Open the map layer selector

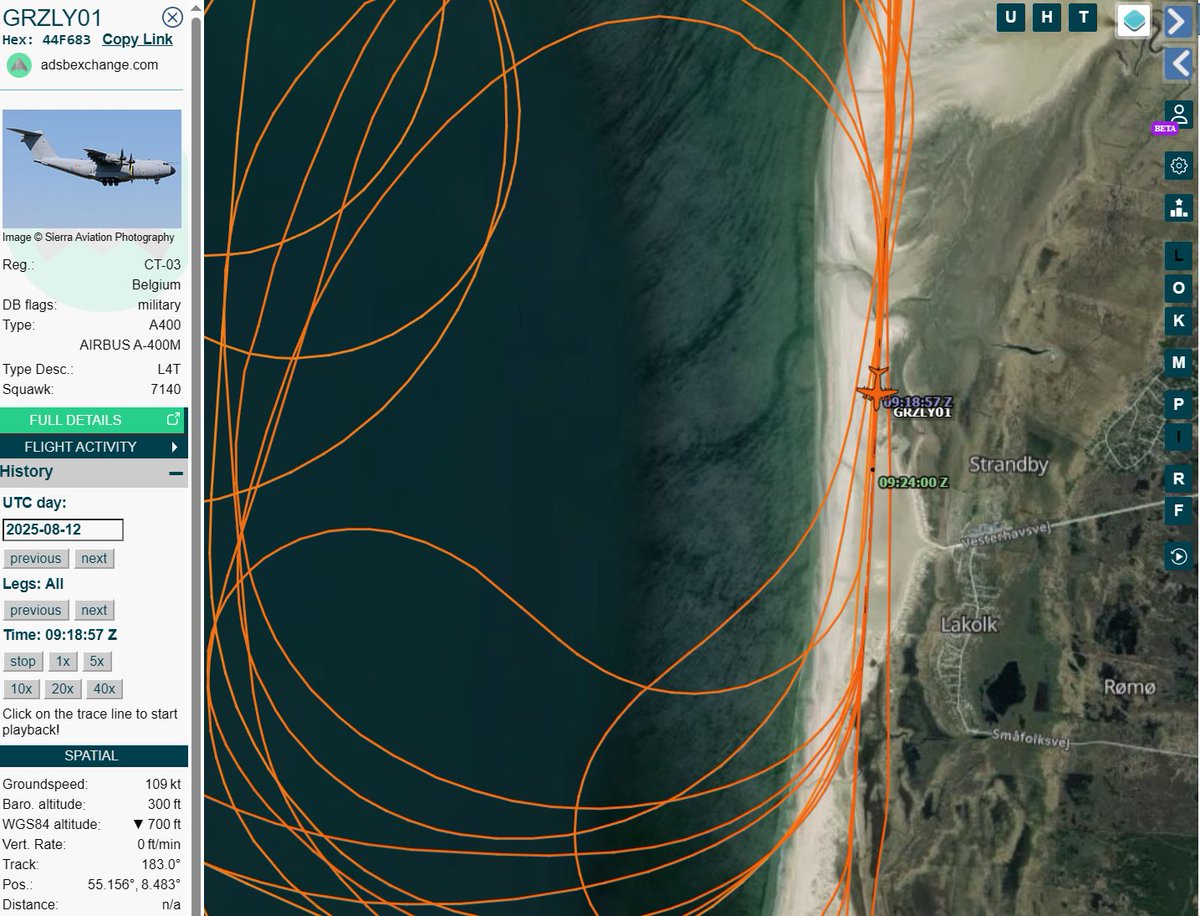(x=1133, y=20)
